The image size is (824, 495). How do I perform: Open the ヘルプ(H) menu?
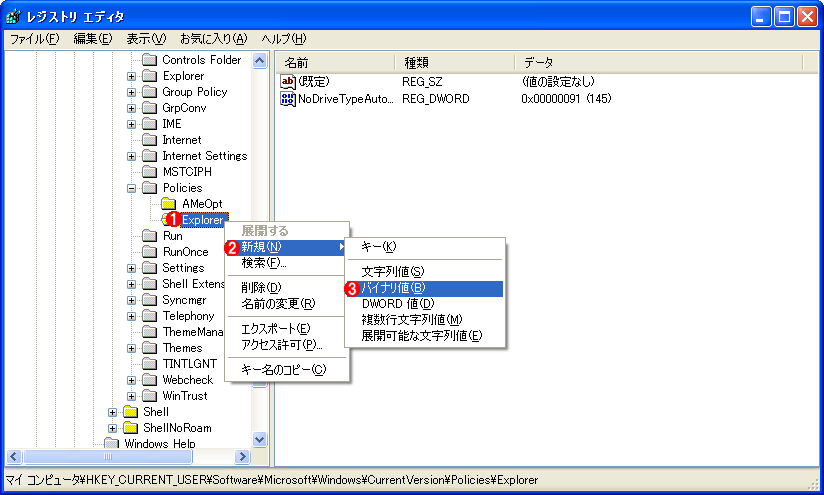(x=283, y=39)
